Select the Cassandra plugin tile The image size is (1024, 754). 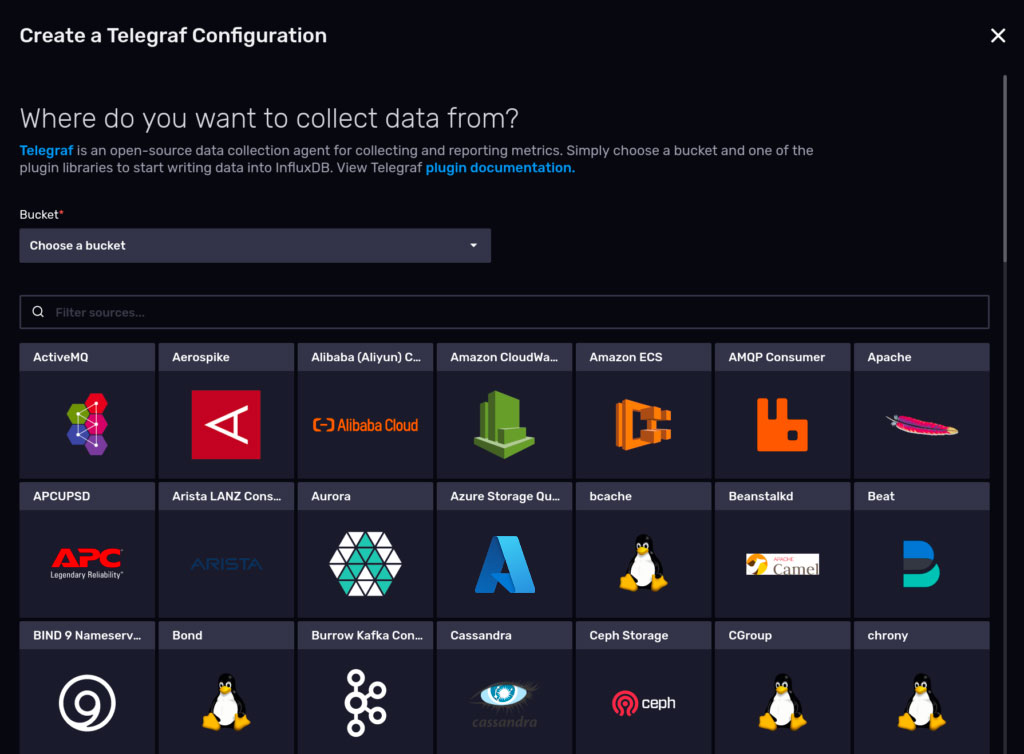(504, 690)
